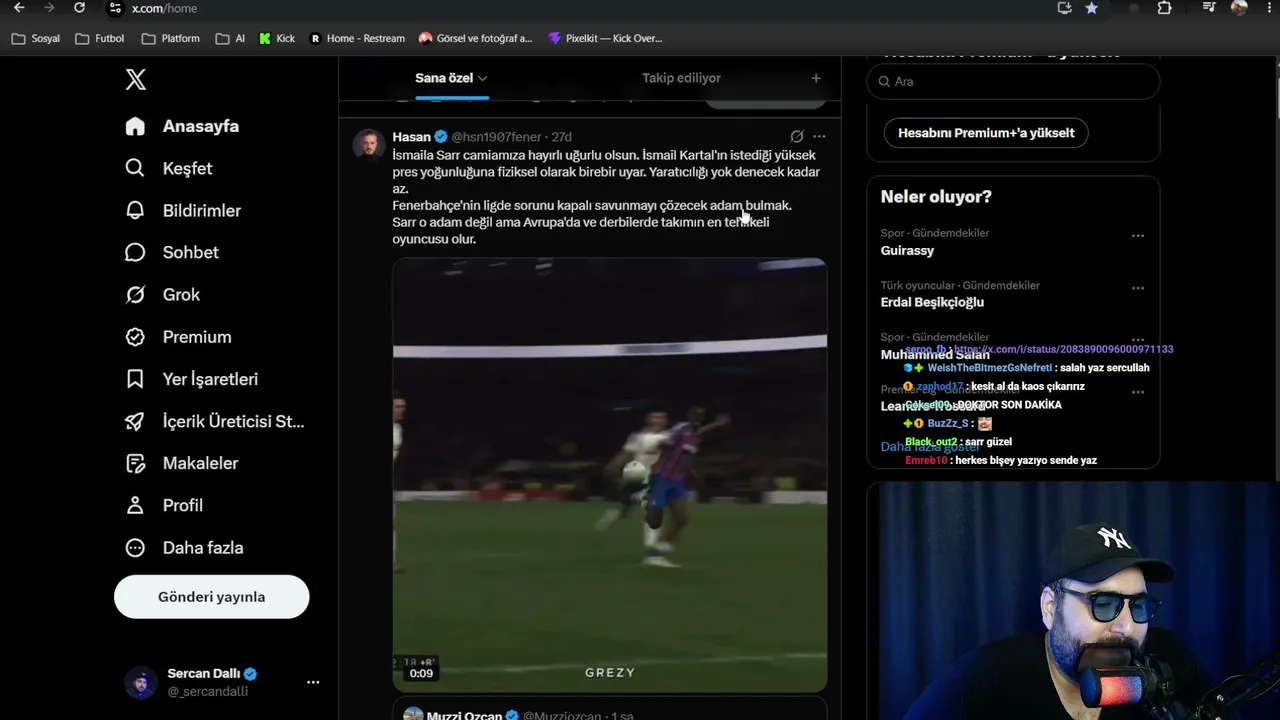This screenshot has height=720, width=1280.
Task: Open the Erdal Beşikçioğlu trending topic
Action: (x=932, y=302)
